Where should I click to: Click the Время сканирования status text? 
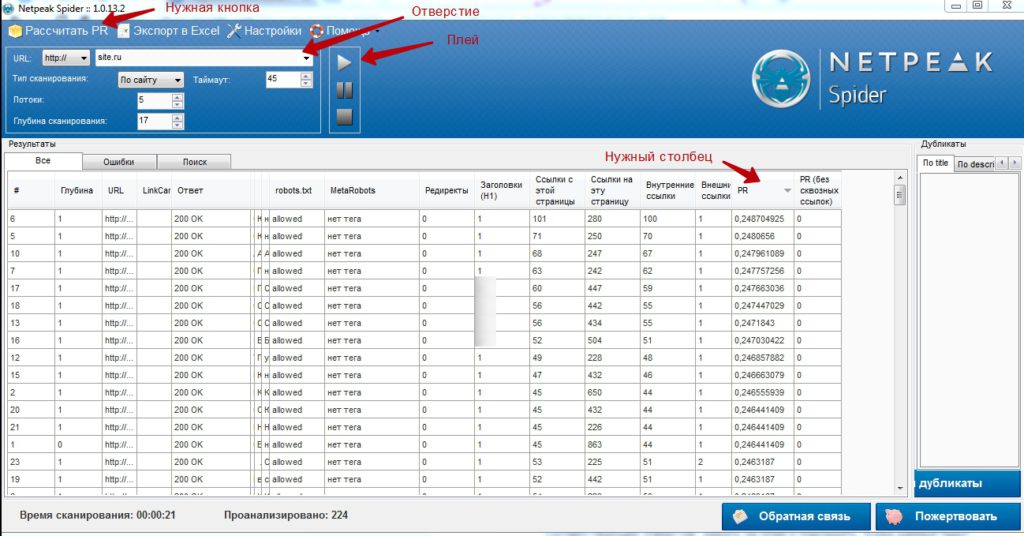97,515
